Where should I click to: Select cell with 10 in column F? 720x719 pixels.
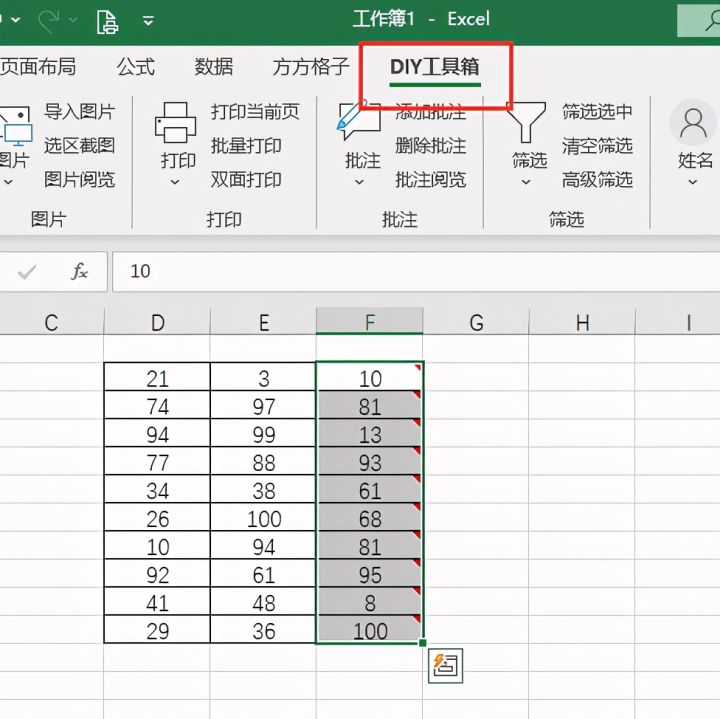pos(370,377)
